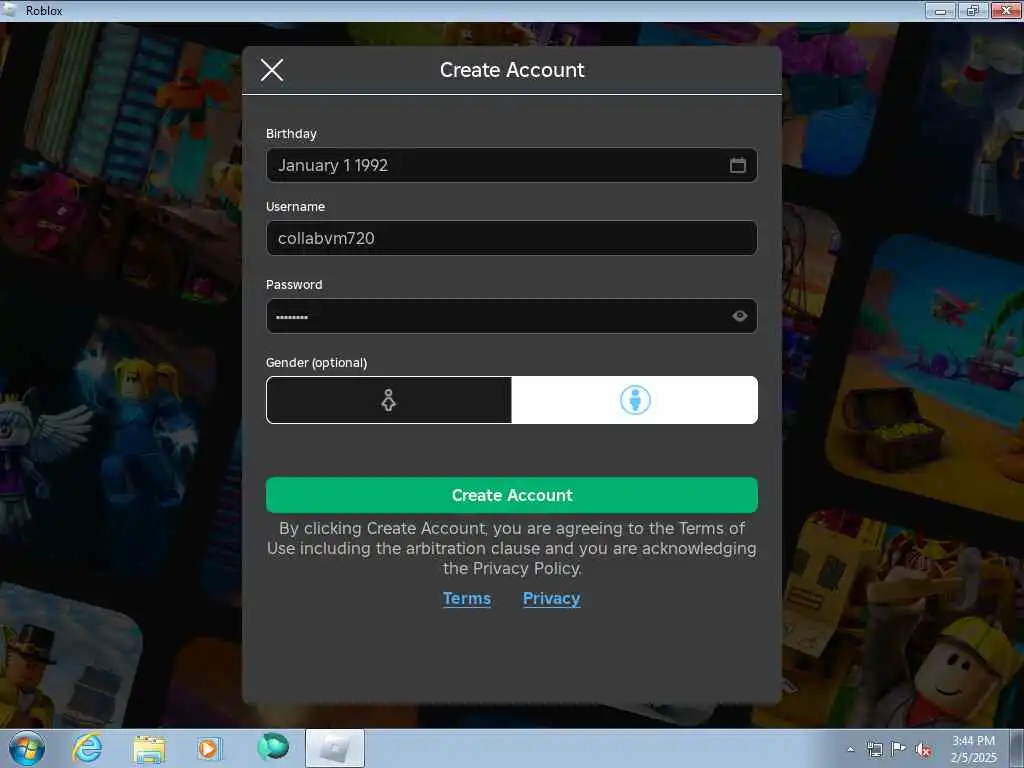Click the green globe app taskbar icon
The width and height of the screenshot is (1024, 768).
[x=273, y=747]
